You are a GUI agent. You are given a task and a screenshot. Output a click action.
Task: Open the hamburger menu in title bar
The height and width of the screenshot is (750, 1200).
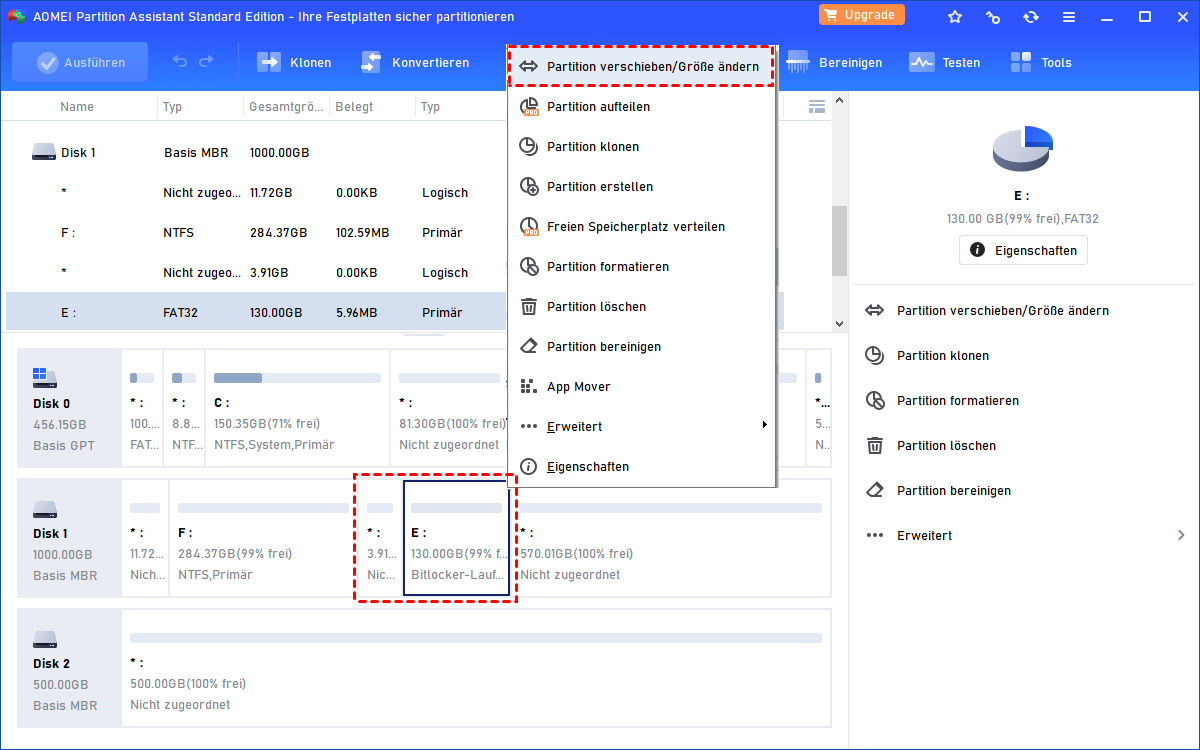1069,17
